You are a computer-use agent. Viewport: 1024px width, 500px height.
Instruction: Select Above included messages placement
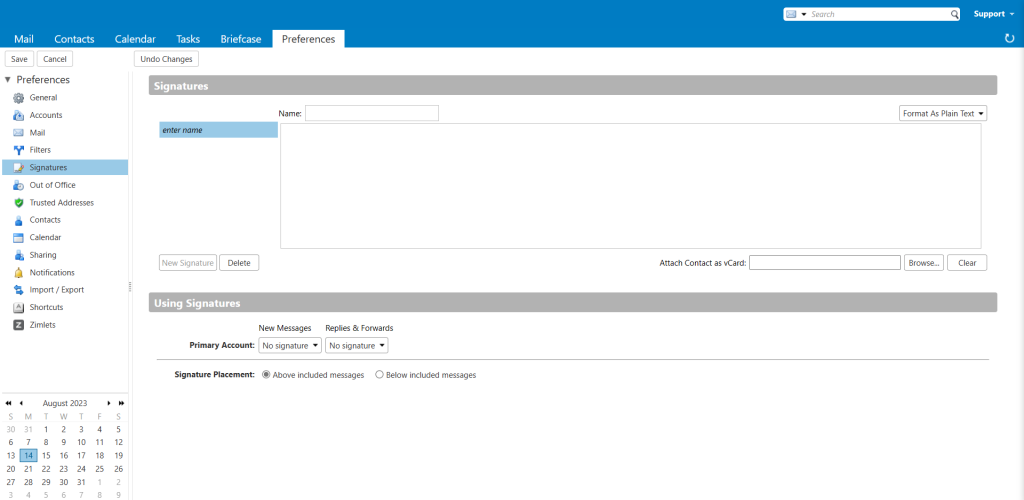266,375
